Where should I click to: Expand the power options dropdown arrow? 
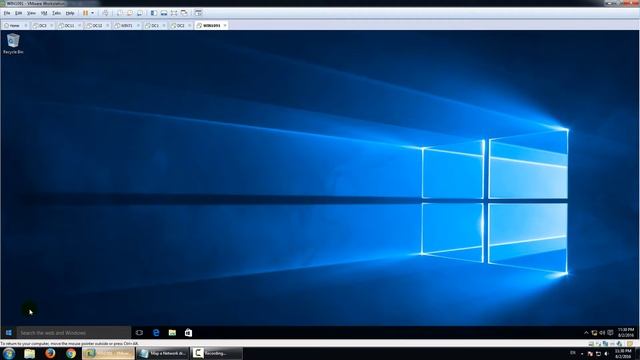pyautogui.click(x=93, y=13)
